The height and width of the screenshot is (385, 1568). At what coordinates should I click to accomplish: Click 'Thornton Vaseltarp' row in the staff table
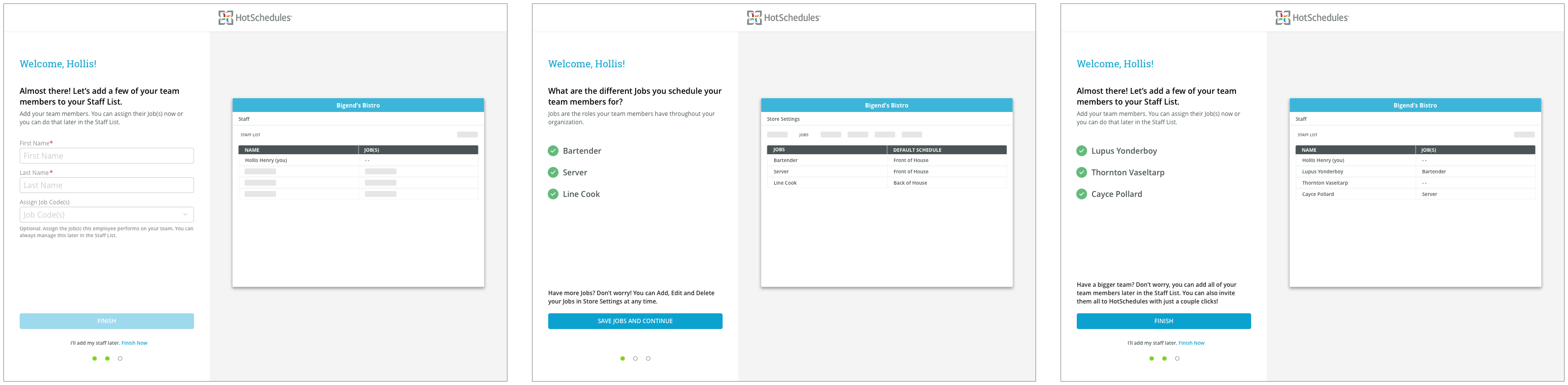[1415, 183]
